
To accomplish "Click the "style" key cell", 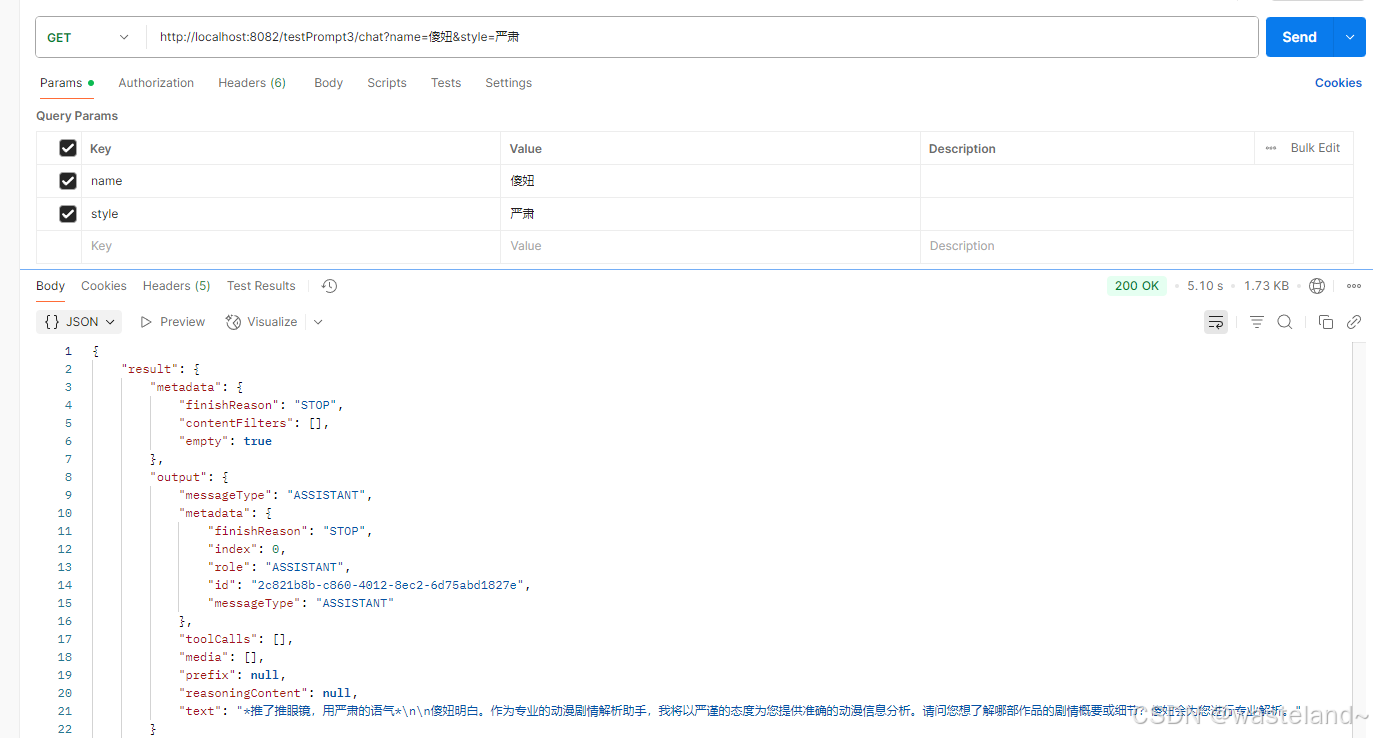I will point(291,214).
